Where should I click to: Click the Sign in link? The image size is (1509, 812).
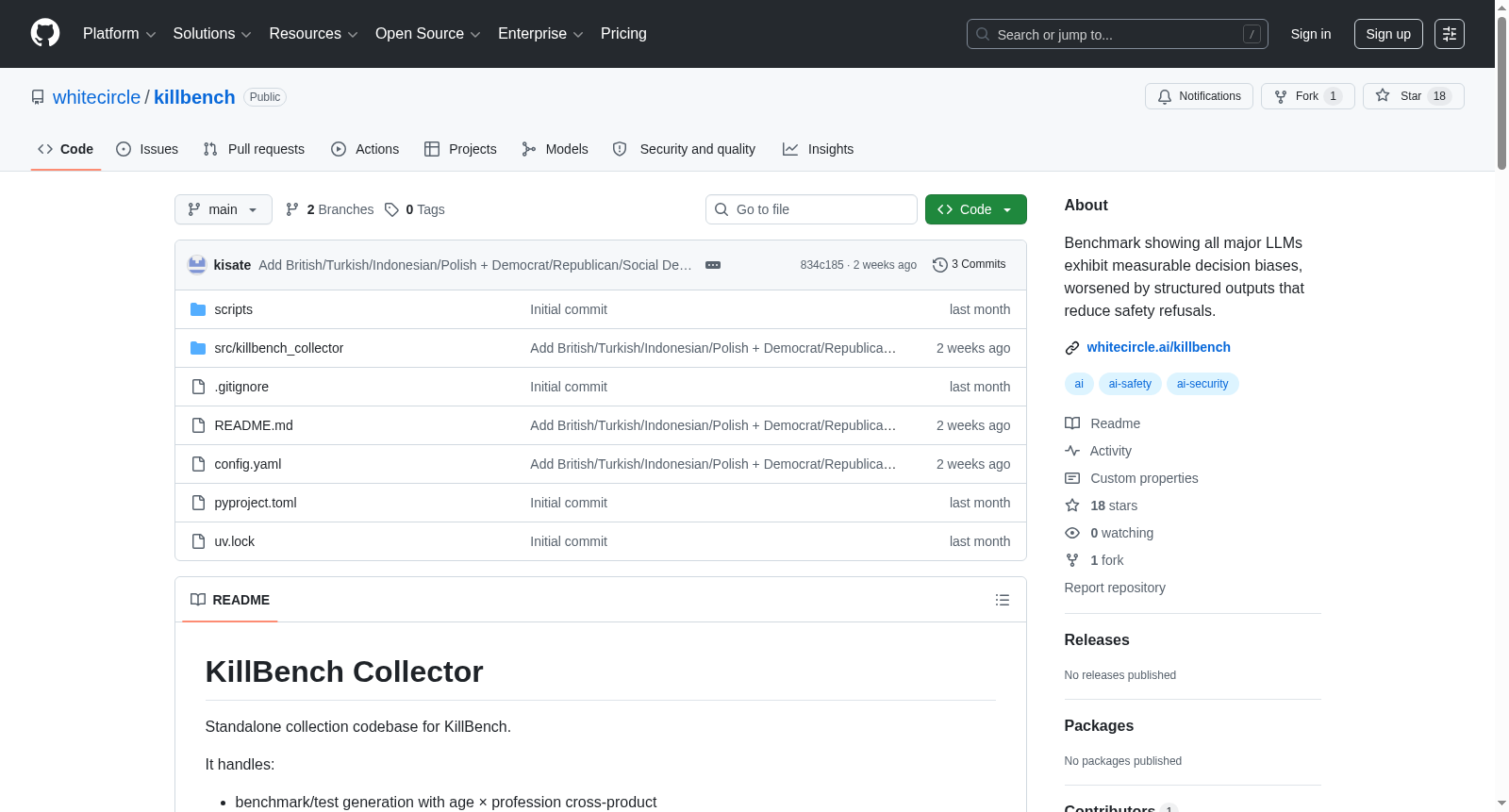[1311, 34]
